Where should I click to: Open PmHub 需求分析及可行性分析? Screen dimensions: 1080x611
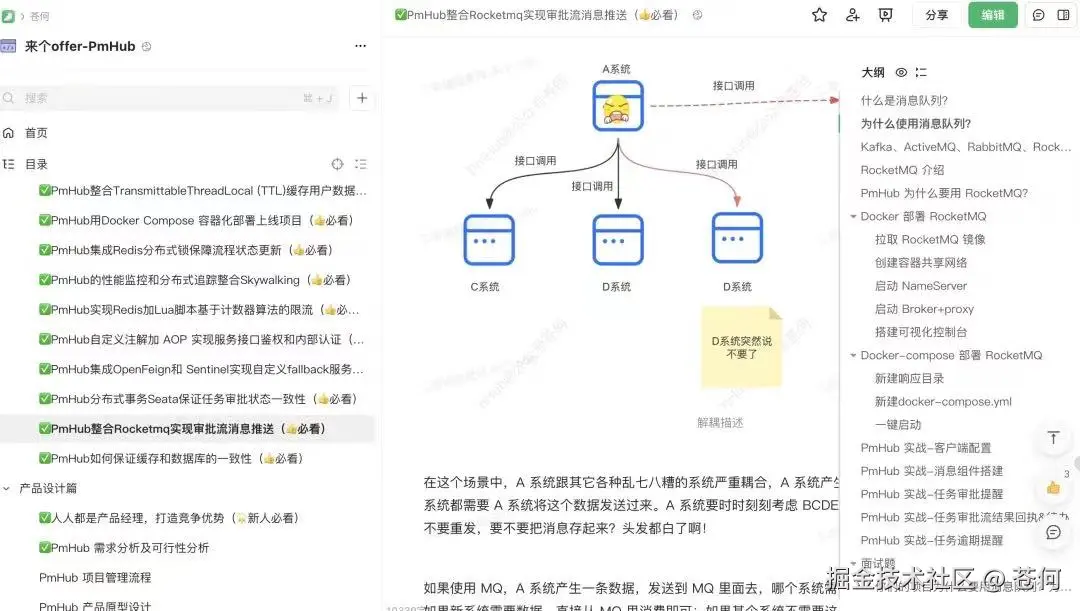pos(124,548)
